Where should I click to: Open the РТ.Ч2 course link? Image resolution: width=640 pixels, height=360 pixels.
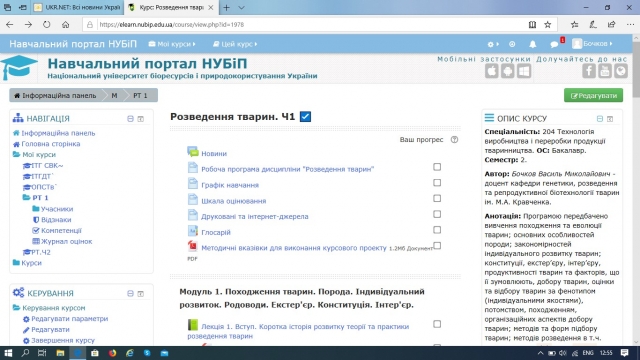41,252
